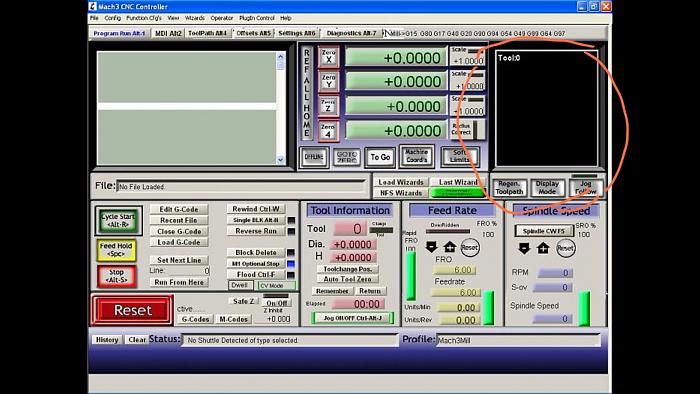The width and height of the screenshot is (700, 394).
Task: Click the rapid FRO green bar
Action: pos(411,275)
